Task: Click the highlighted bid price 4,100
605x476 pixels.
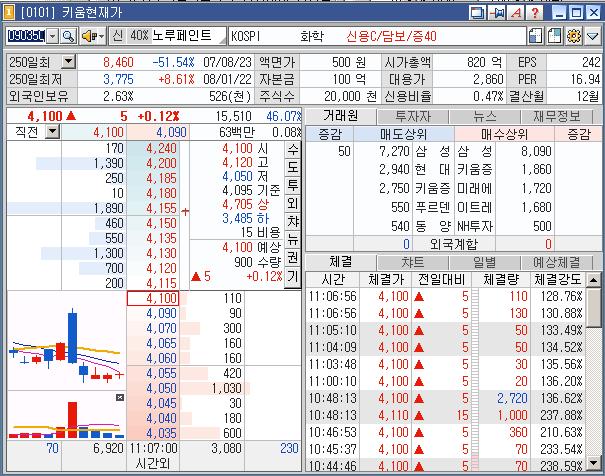Action: pyautogui.click(x=153, y=298)
